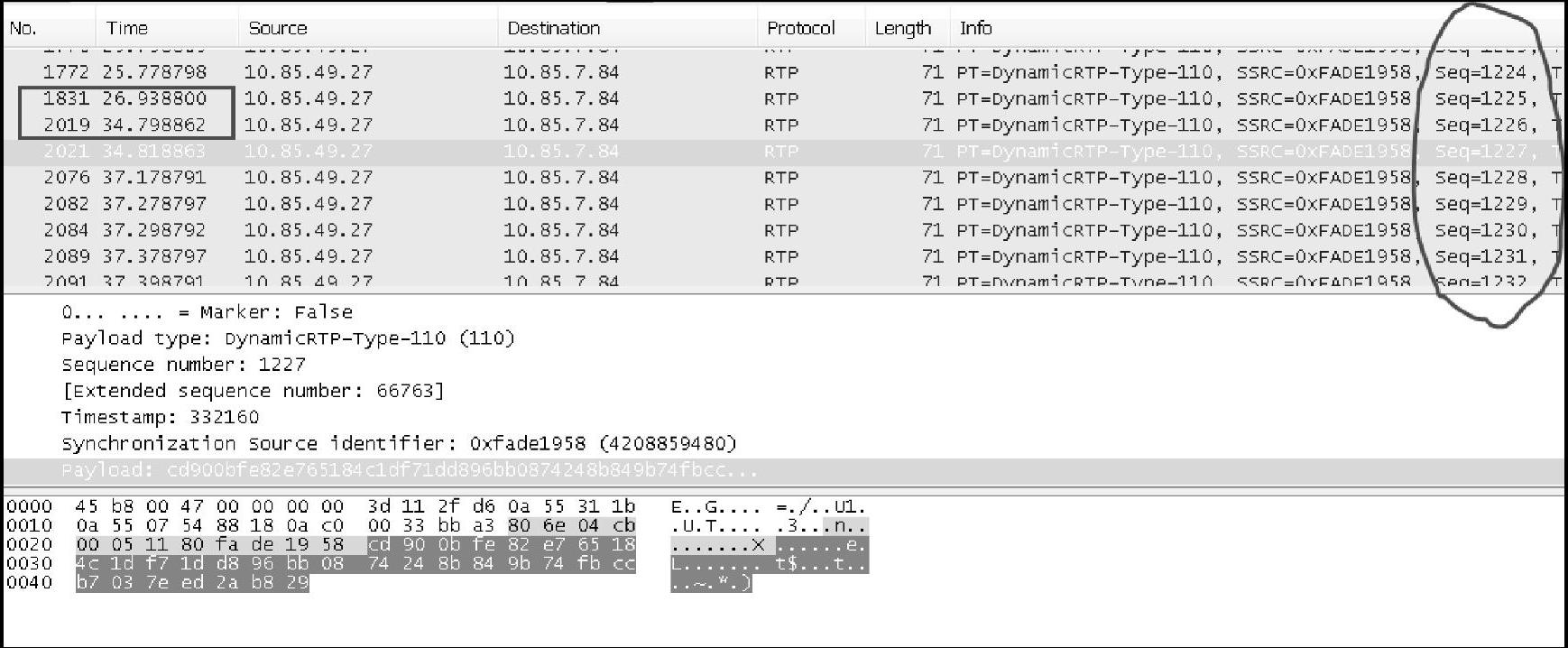Select packet 2076 with Seq=1228
The height and width of the screenshot is (648, 1568).
[x=784, y=178]
